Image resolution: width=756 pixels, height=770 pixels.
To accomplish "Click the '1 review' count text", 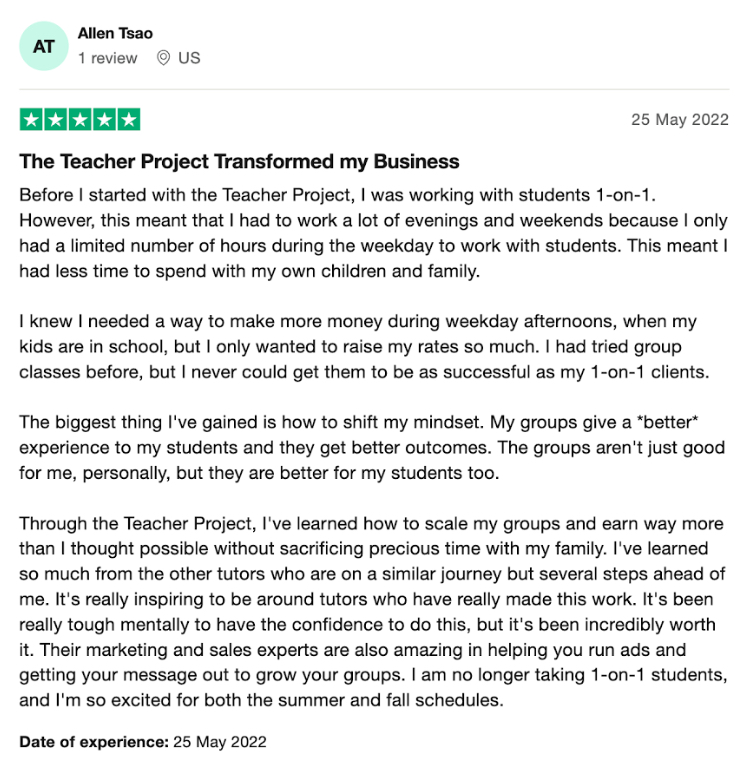I will [x=107, y=58].
